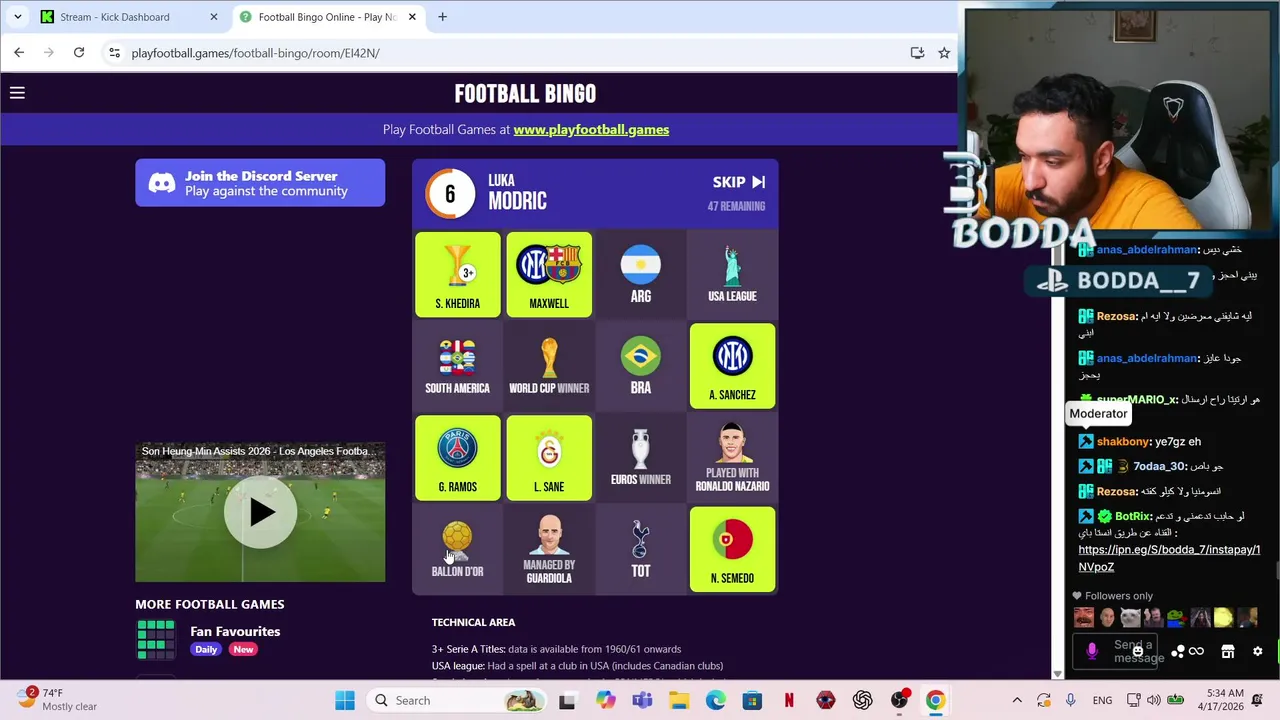
Task: Click shakbony username in chat
Action: pyautogui.click(x=1123, y=441)
